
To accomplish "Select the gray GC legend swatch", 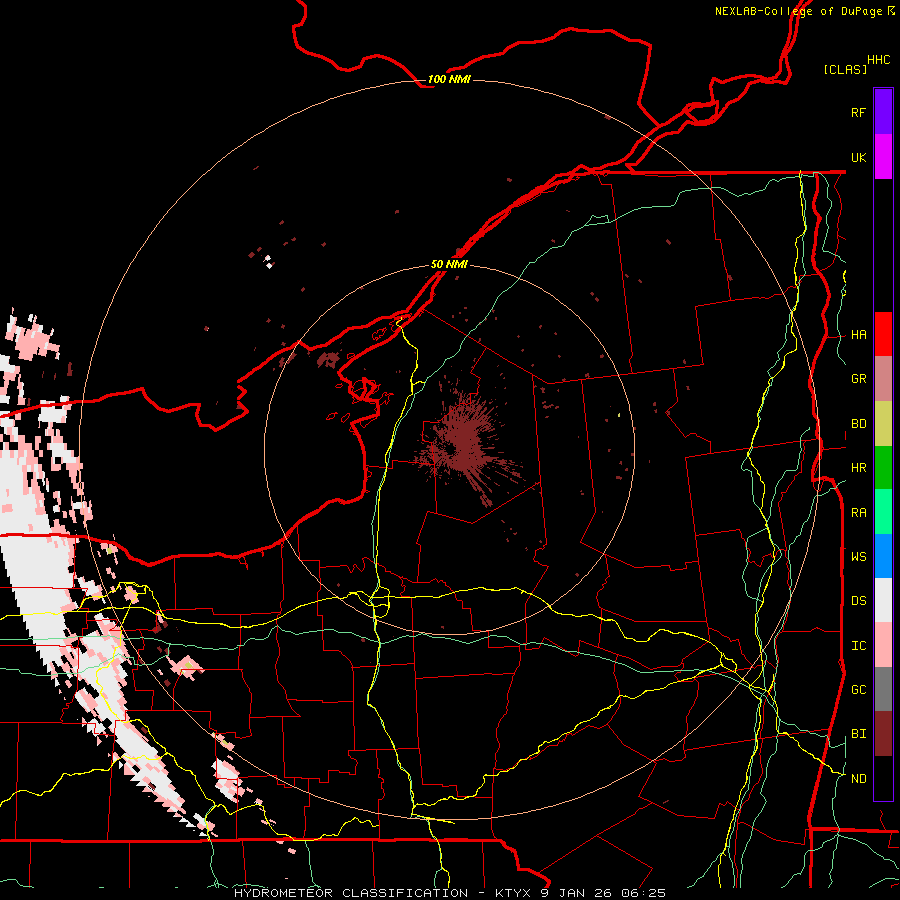I will point(883,689).
